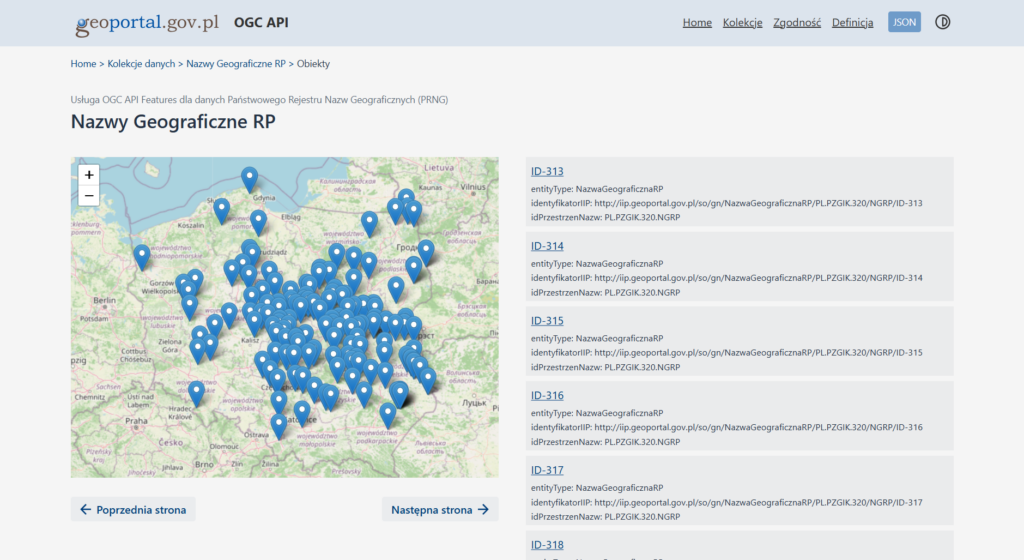
Task: Toggle the contrast mode icon
Action: (x=942, y=22)
